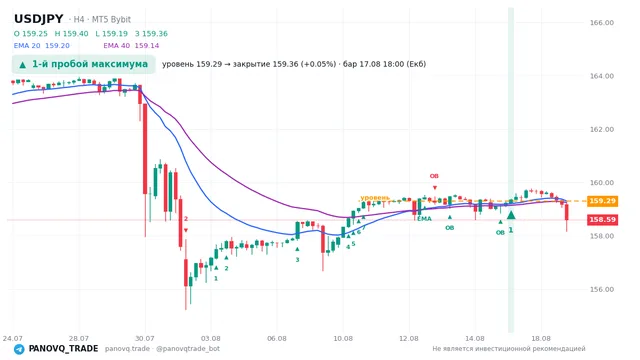The height and width of the screenshot is (360, 640).
Task: Click the 12.08 date axis label
Action: coord(409,338)
